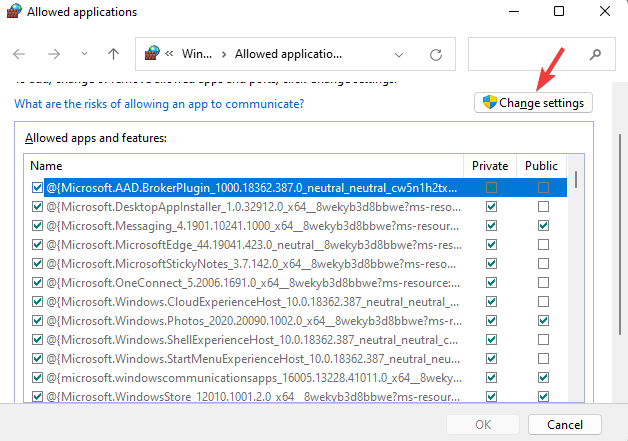Click the OK button
Image resolution: width=628 pixels, height=441 pixels.
[x=483, y=425]
